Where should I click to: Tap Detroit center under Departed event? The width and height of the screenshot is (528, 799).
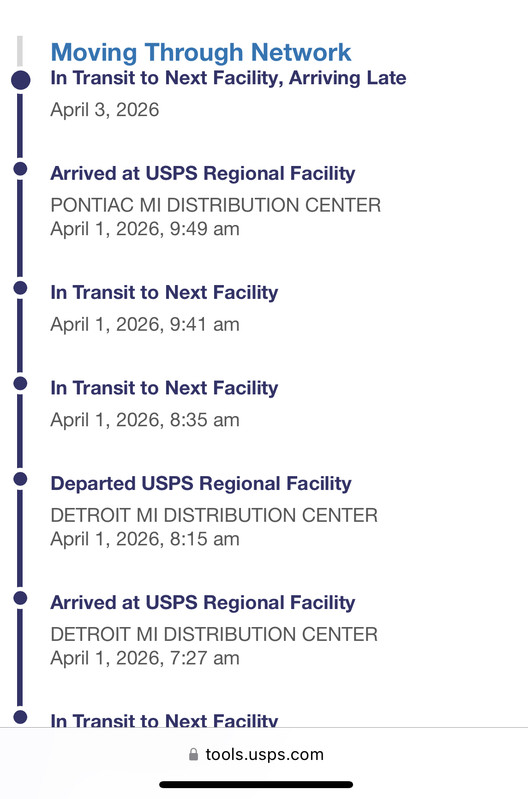tap(214, 515)
